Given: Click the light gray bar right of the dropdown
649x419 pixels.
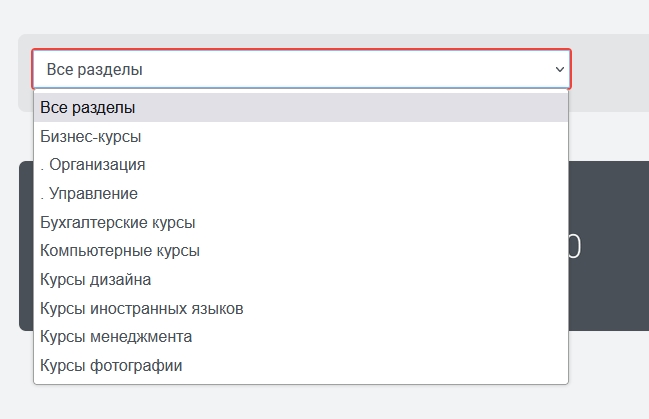Looking at the screenshot, I should point(609,72).
